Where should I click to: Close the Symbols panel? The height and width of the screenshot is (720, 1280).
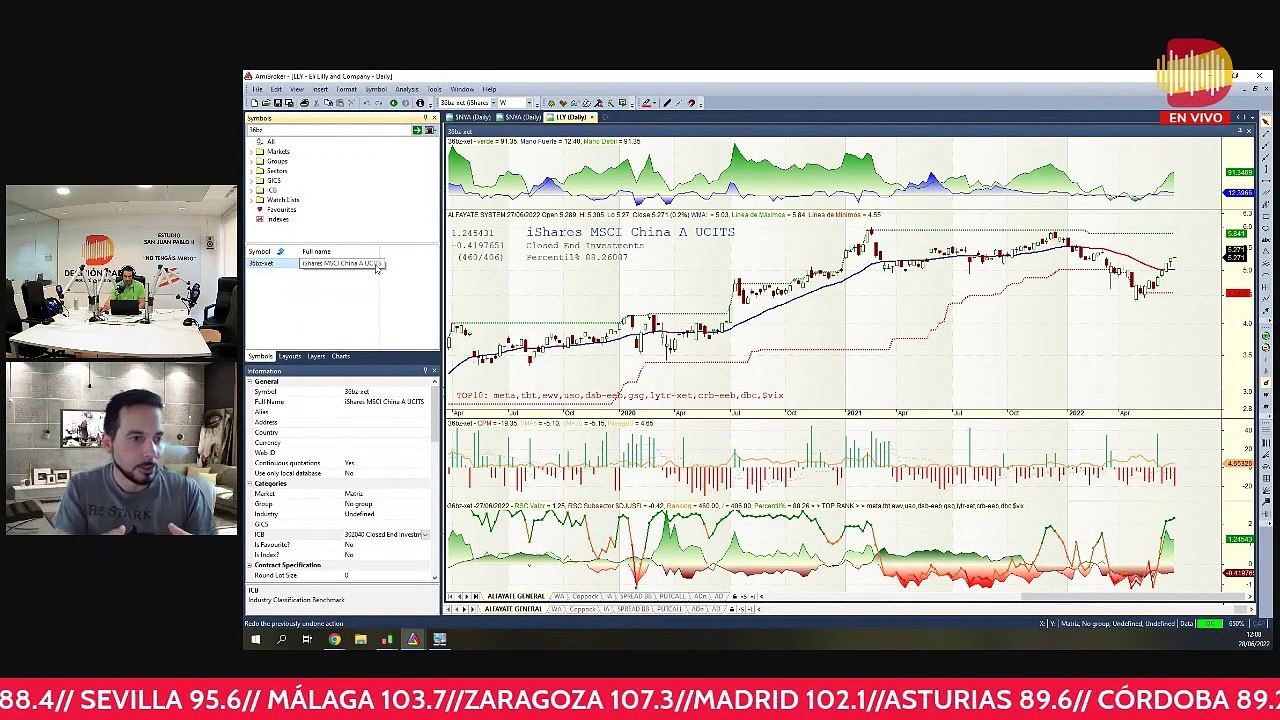(434, 118)
